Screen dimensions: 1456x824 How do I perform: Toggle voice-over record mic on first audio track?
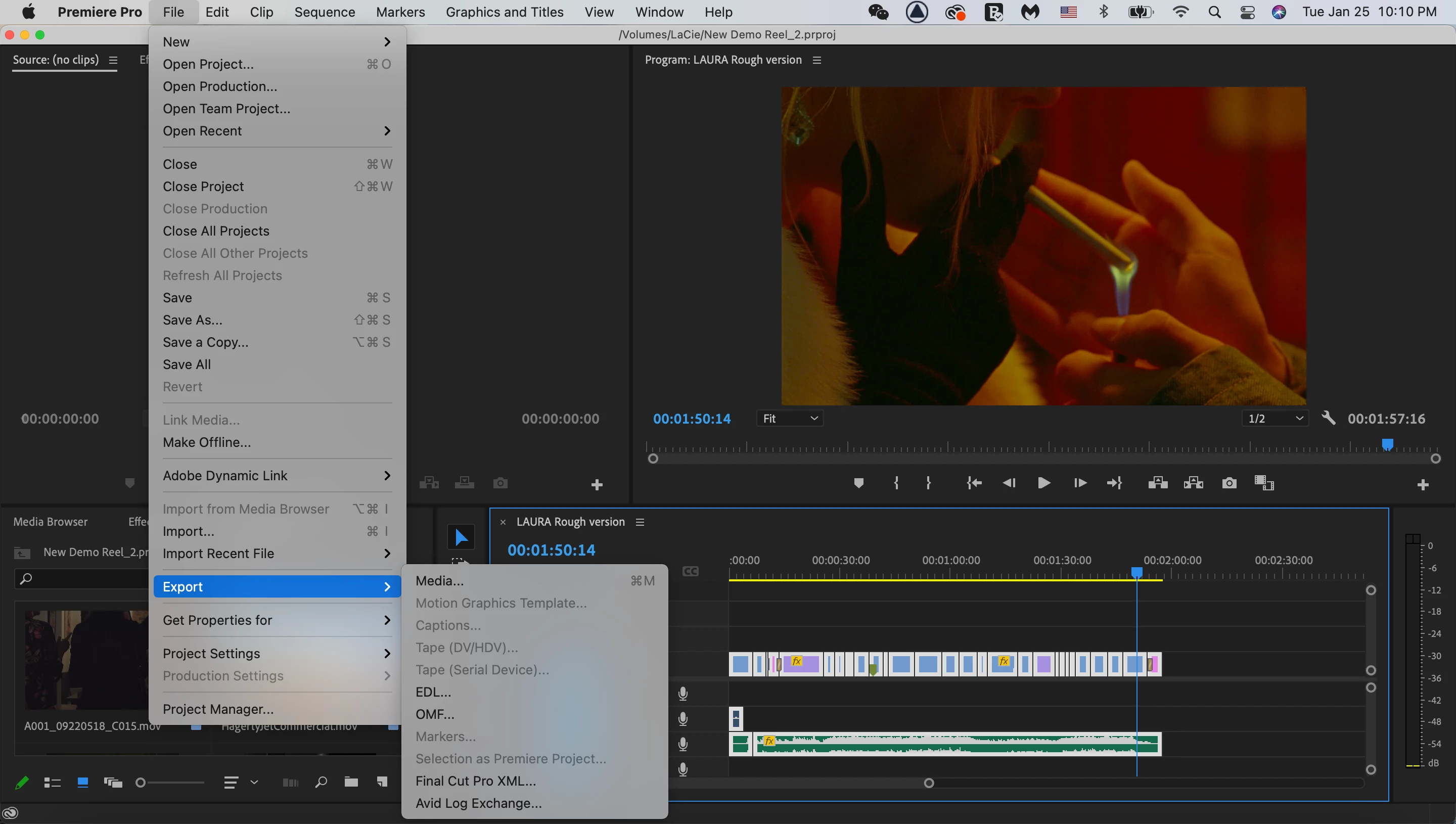pyautogui.click(x=682, y=693)
